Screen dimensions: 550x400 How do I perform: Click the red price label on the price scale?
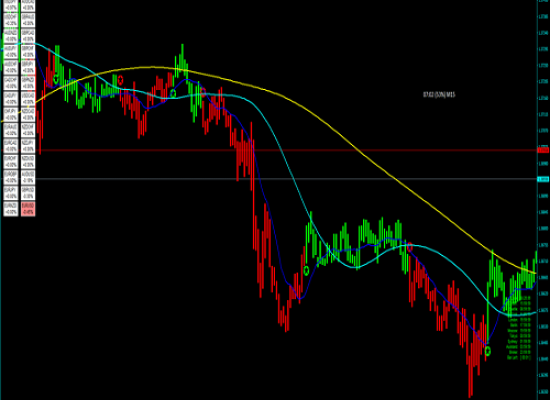543,150
